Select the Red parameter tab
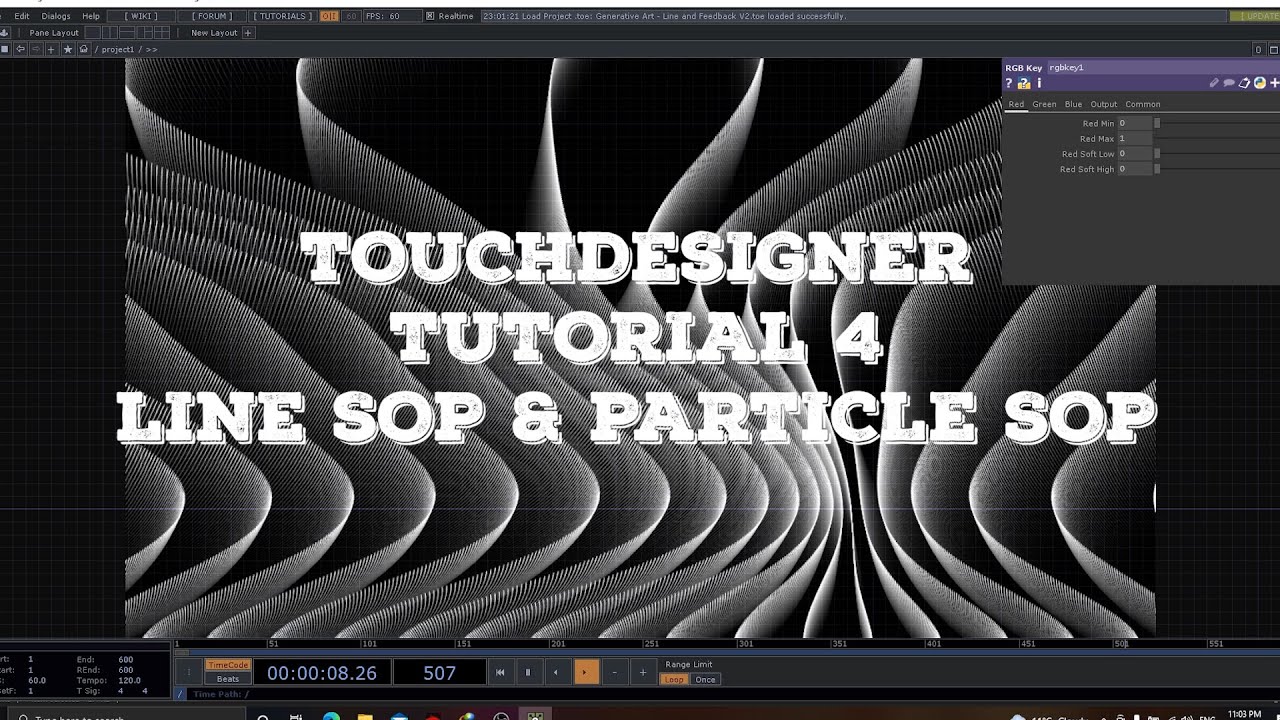This screenshot has width=1280, height=720. tap(1016, 104)
